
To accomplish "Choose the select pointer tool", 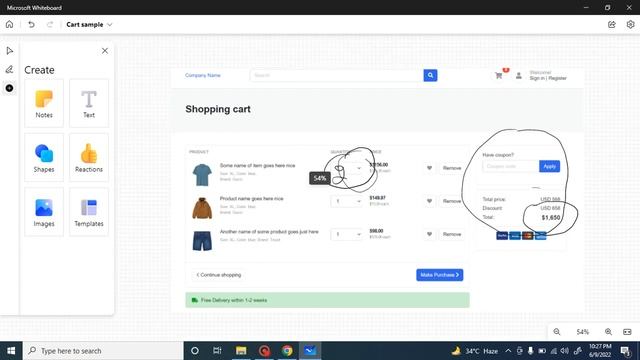I will tap(9, 51).
